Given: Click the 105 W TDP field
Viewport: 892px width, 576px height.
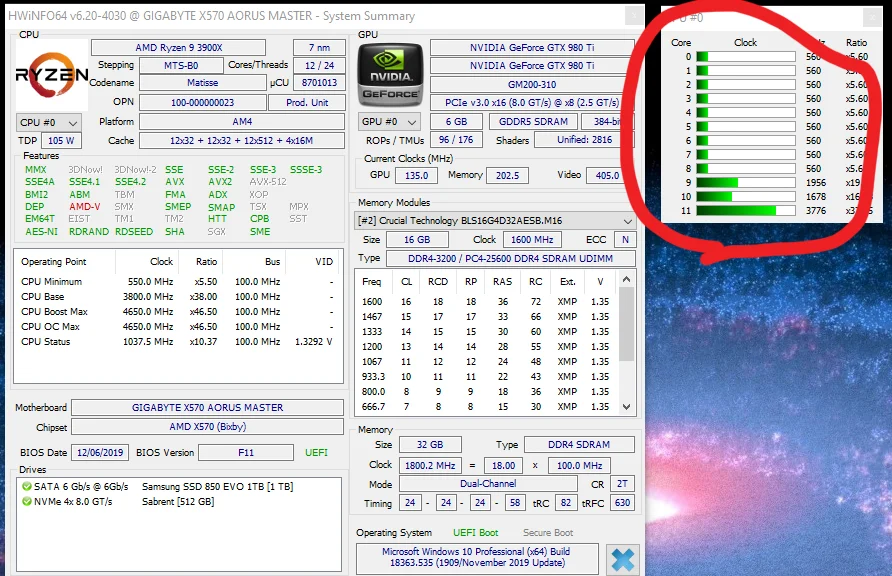Looking at the screenshot, I should point(61,140).
